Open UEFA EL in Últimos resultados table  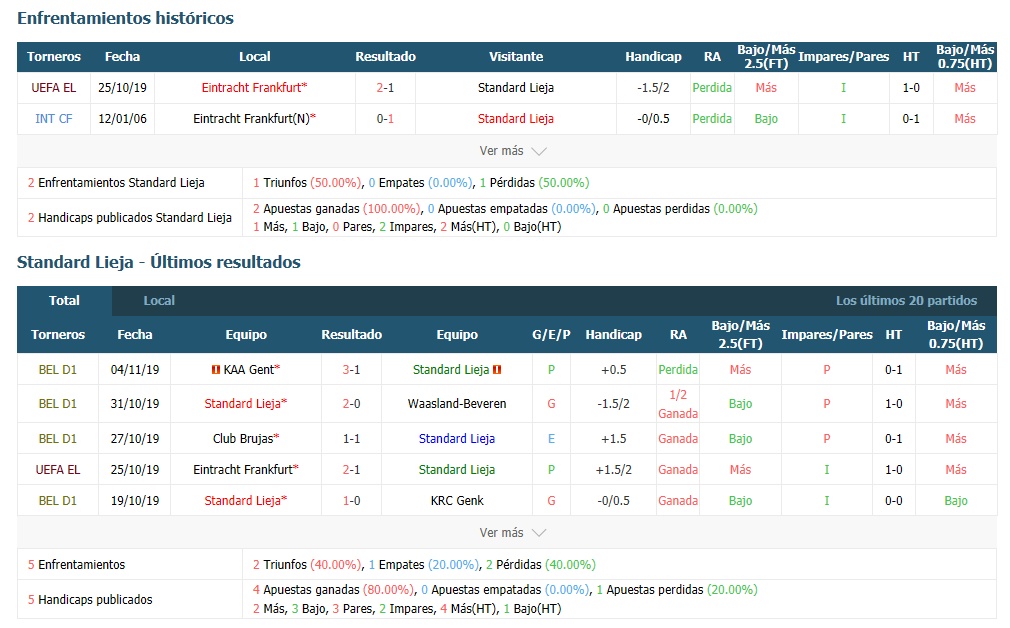point(58,470)
